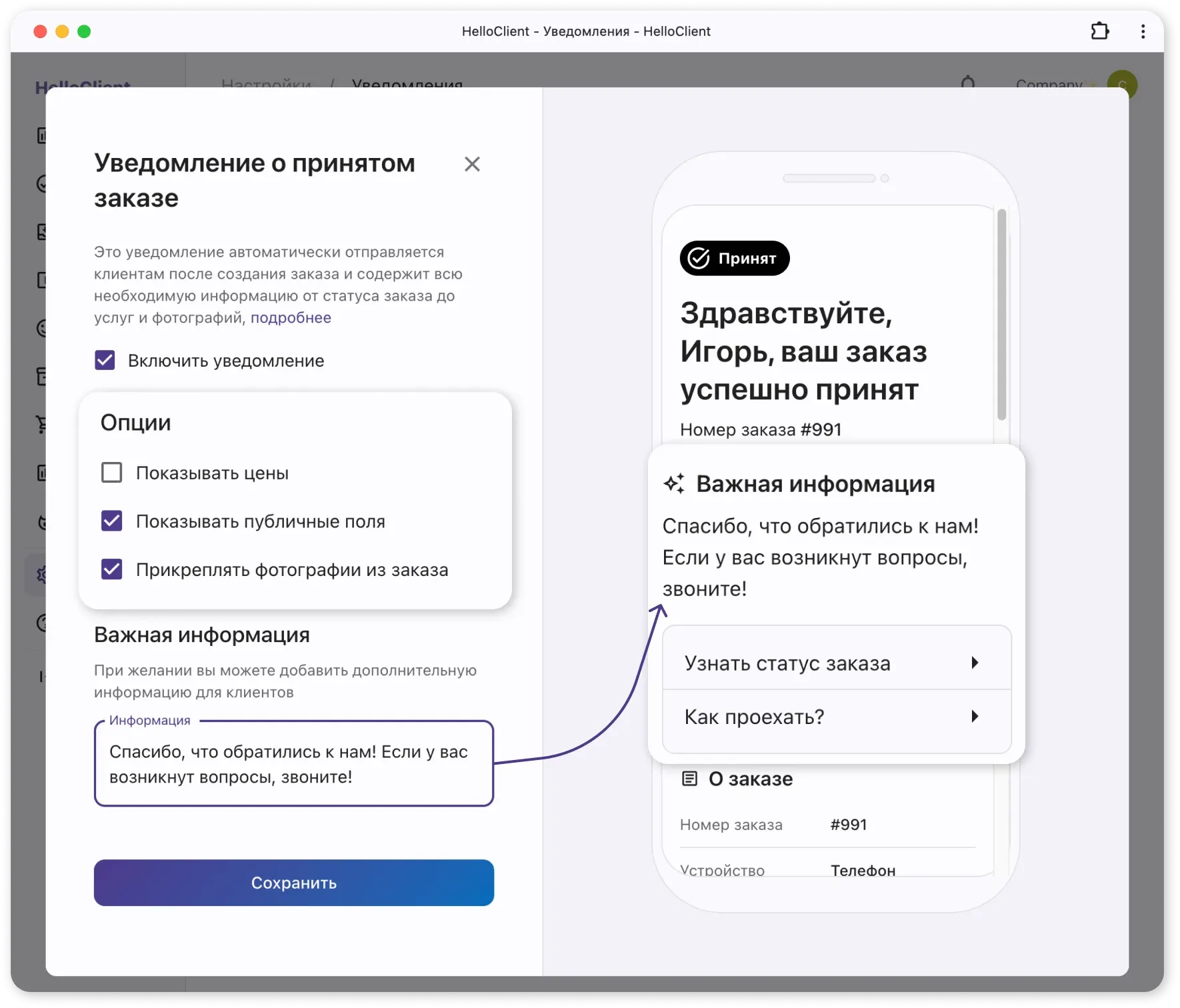Open the Help question-mark icon in sidebar

[x=43, y=625]
